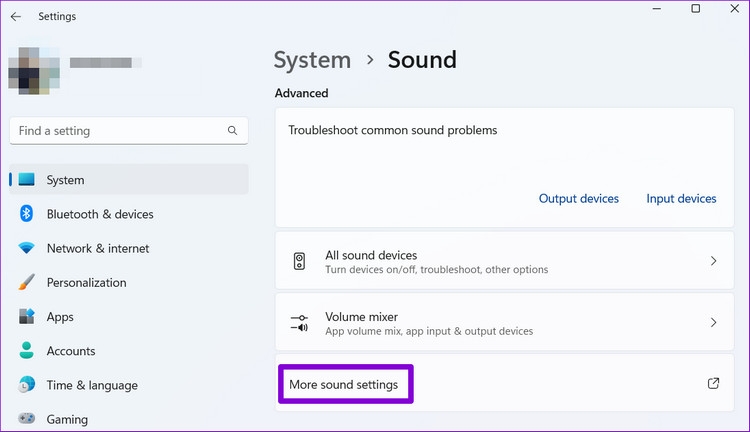The image size is (750, 432).
Task: Click the Personalization paintbrush icon
Action: click(26, 283)
